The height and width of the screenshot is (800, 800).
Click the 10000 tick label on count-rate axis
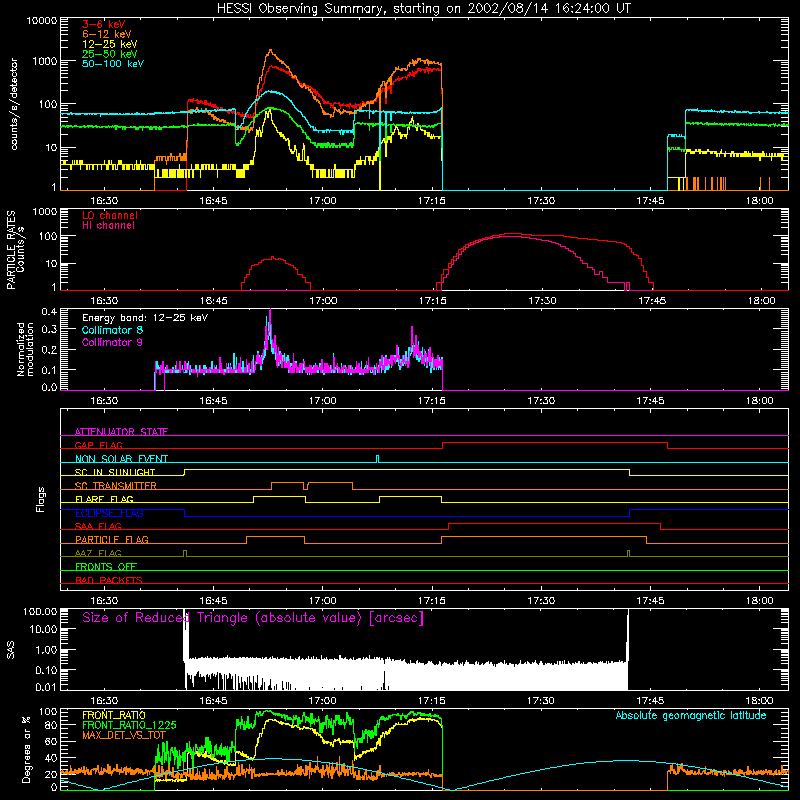(41, 21)
